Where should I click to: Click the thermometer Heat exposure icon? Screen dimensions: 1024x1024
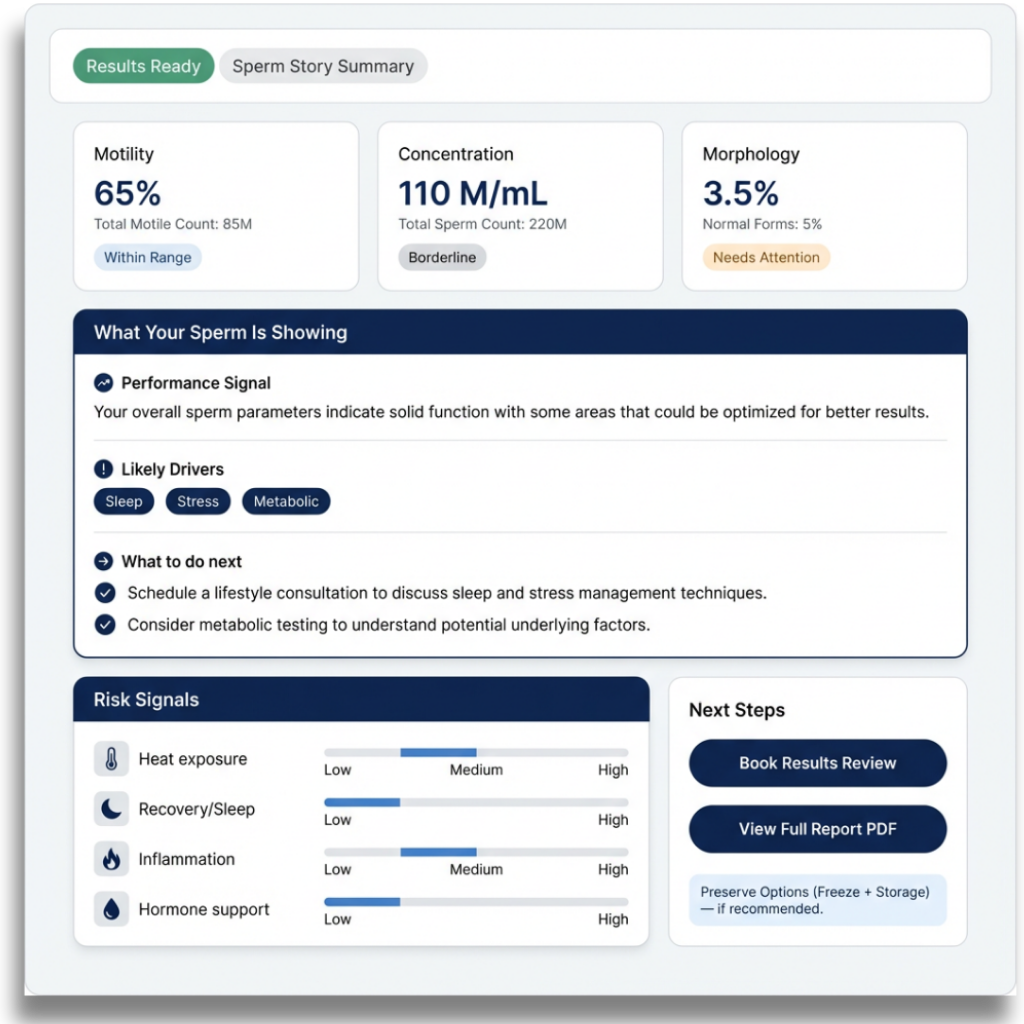click(111, 759)
